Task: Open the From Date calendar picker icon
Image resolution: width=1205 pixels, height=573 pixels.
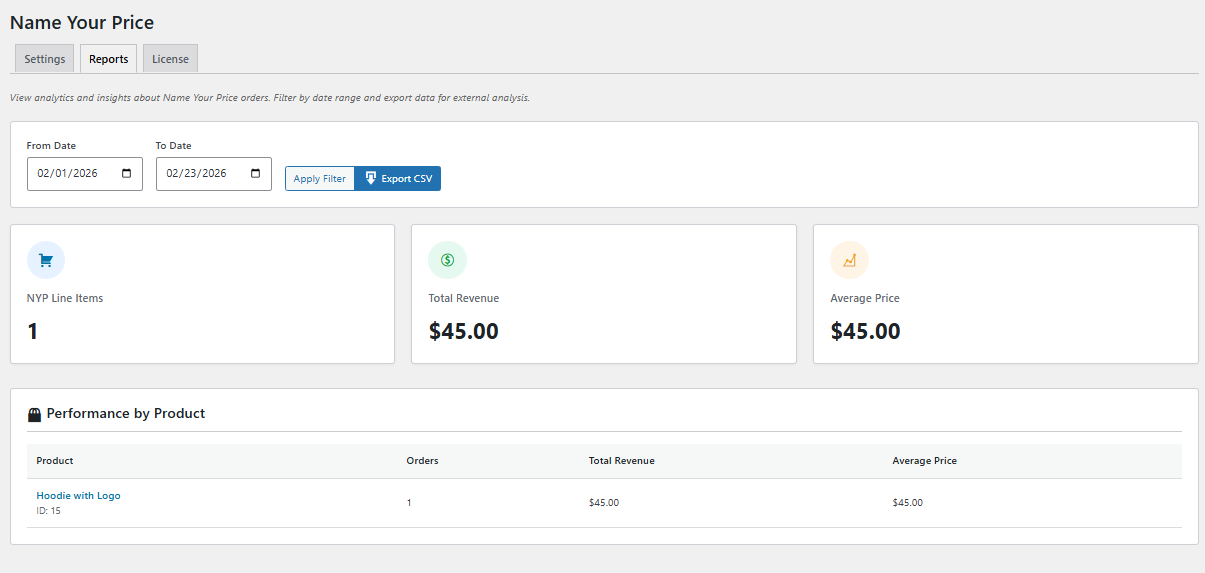Action: [x=126, y=173]
